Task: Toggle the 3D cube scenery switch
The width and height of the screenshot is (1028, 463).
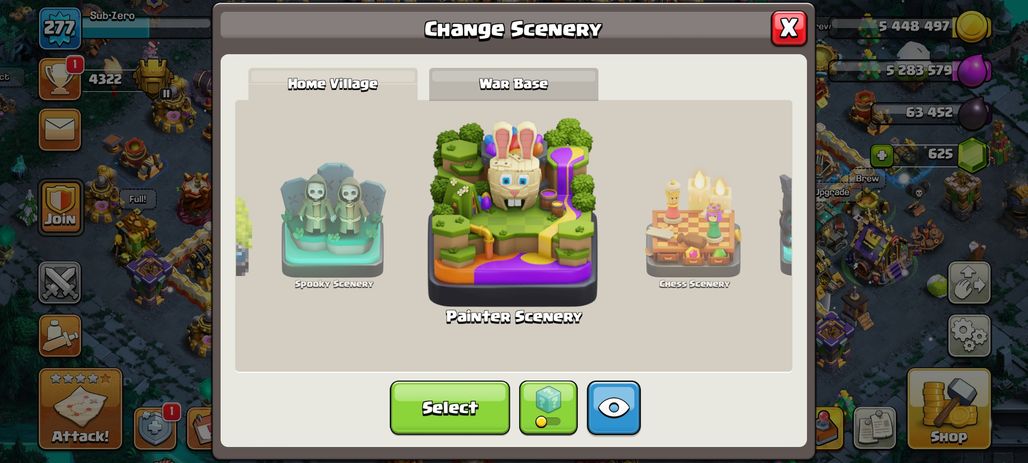Action: (x=548, y=407)
